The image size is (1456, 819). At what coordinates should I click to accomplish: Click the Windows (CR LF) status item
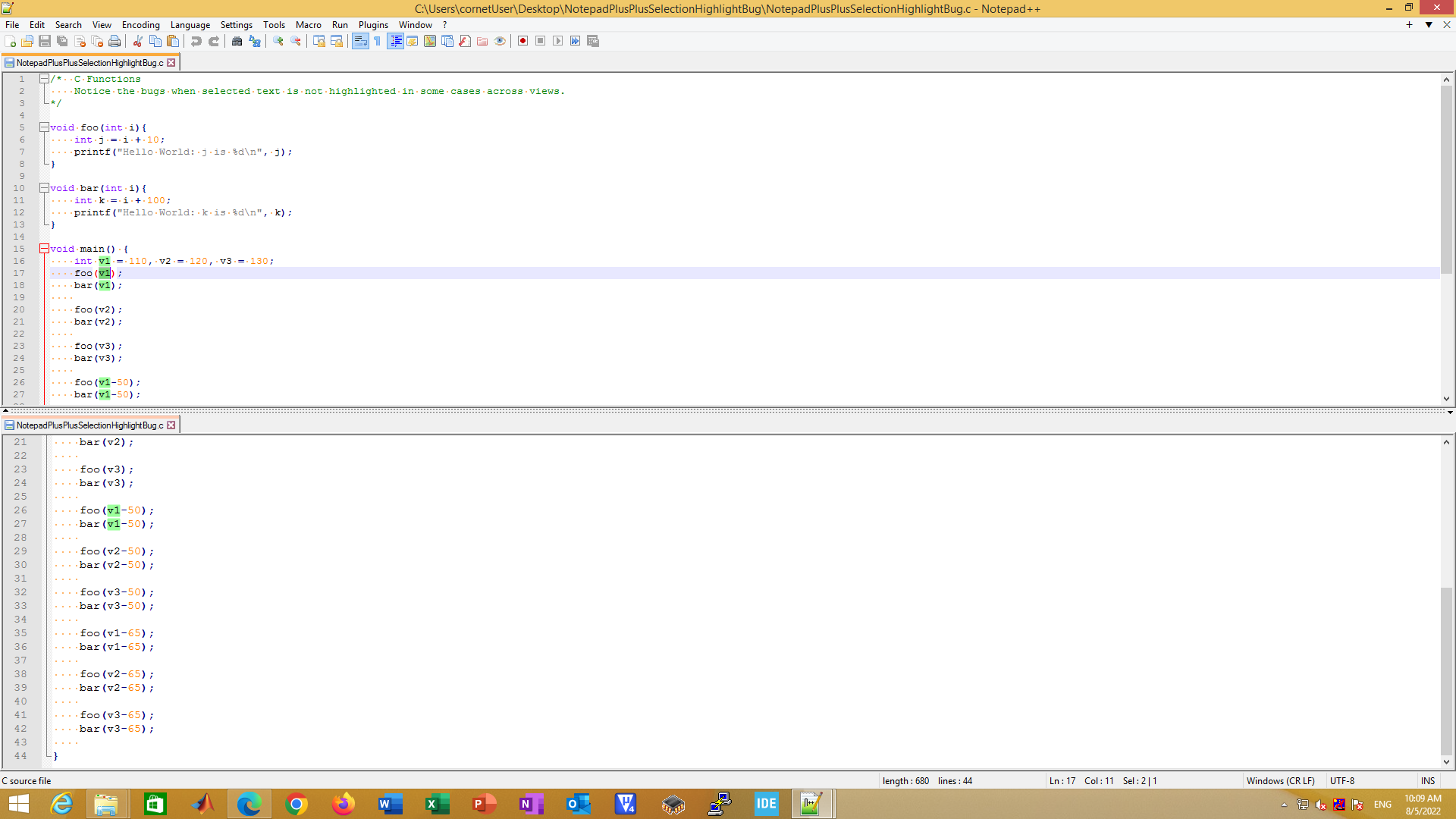(1281, 780)
